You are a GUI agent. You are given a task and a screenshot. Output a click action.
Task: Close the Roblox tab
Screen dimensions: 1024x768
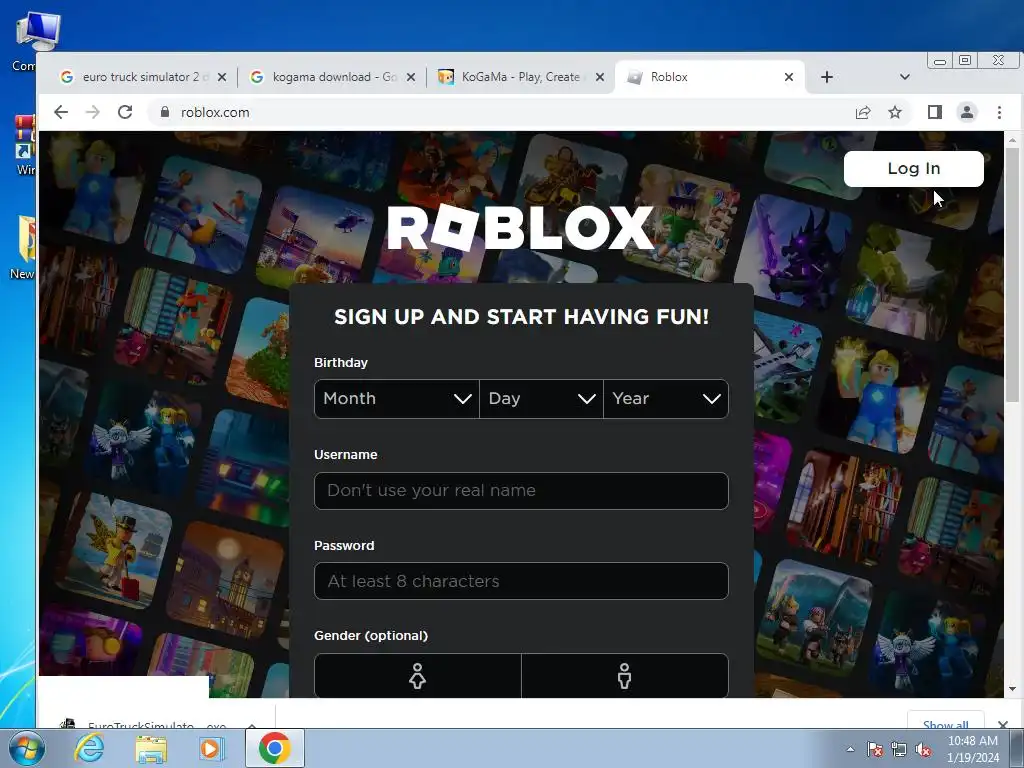(789, 77)
